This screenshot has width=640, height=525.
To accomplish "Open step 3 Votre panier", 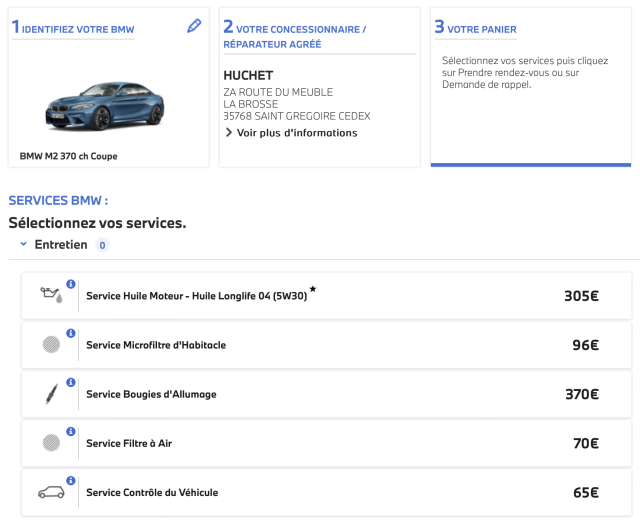I will [x=476, y=28].
